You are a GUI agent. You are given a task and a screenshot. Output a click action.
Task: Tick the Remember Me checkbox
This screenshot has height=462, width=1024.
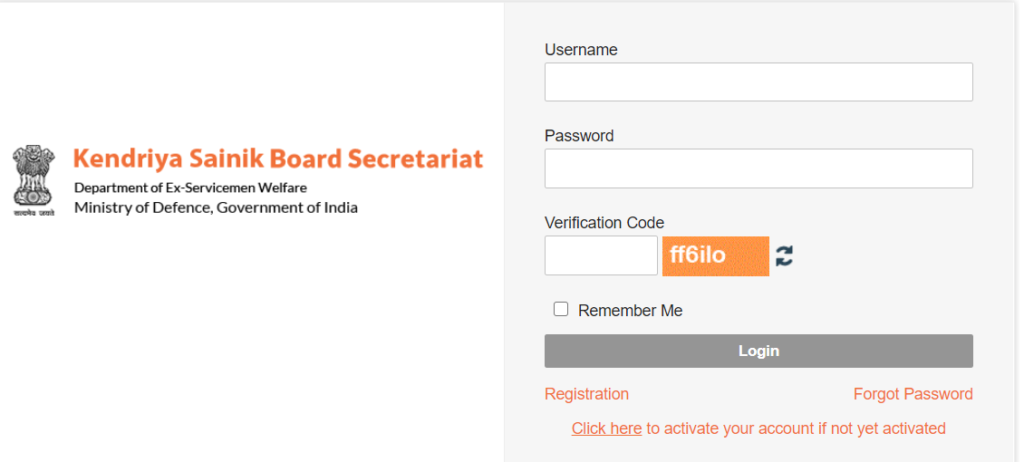560,309
